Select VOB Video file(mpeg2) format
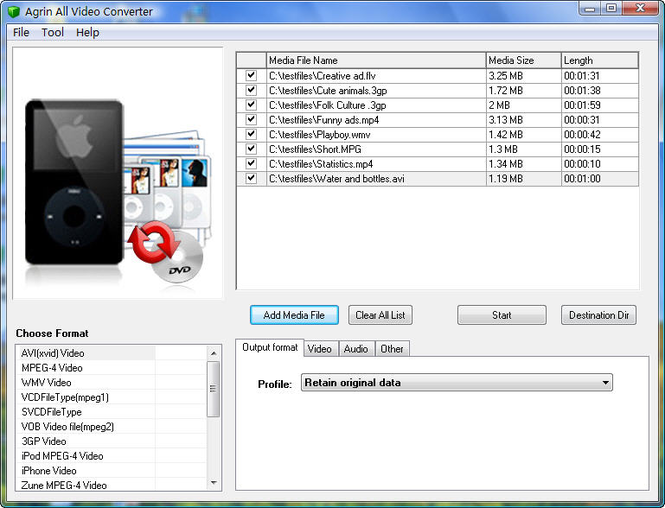 click(x=111, y=427)
